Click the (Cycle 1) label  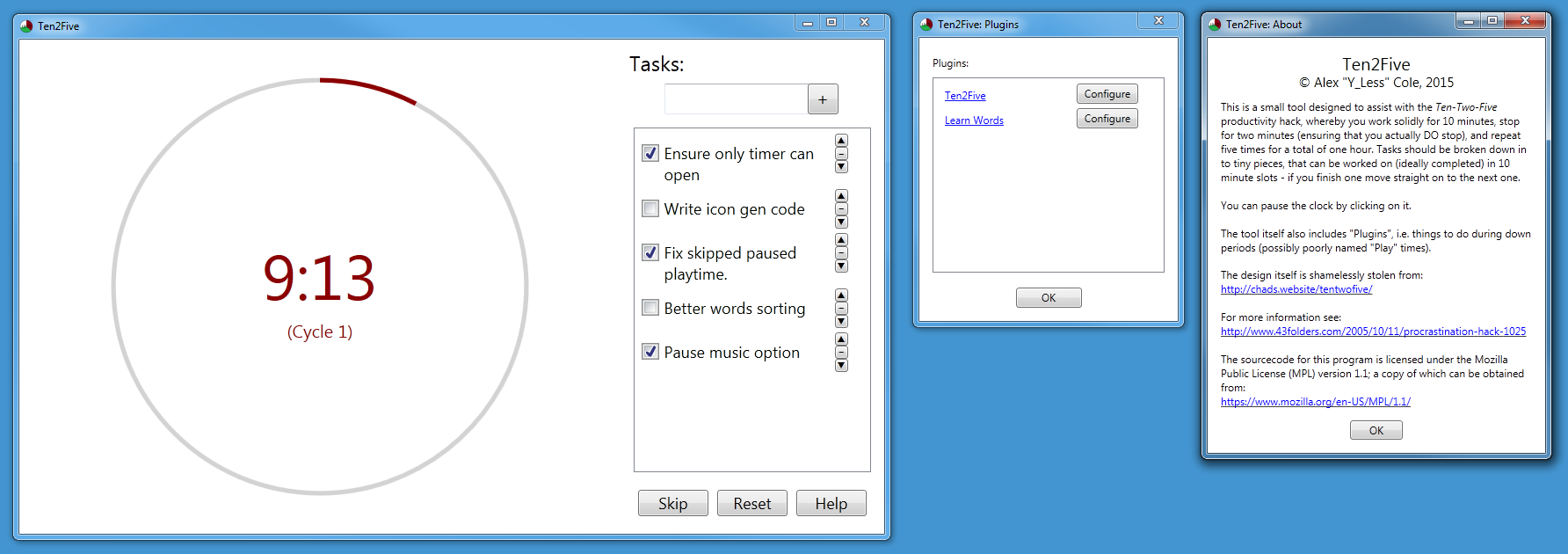(320, 332)
